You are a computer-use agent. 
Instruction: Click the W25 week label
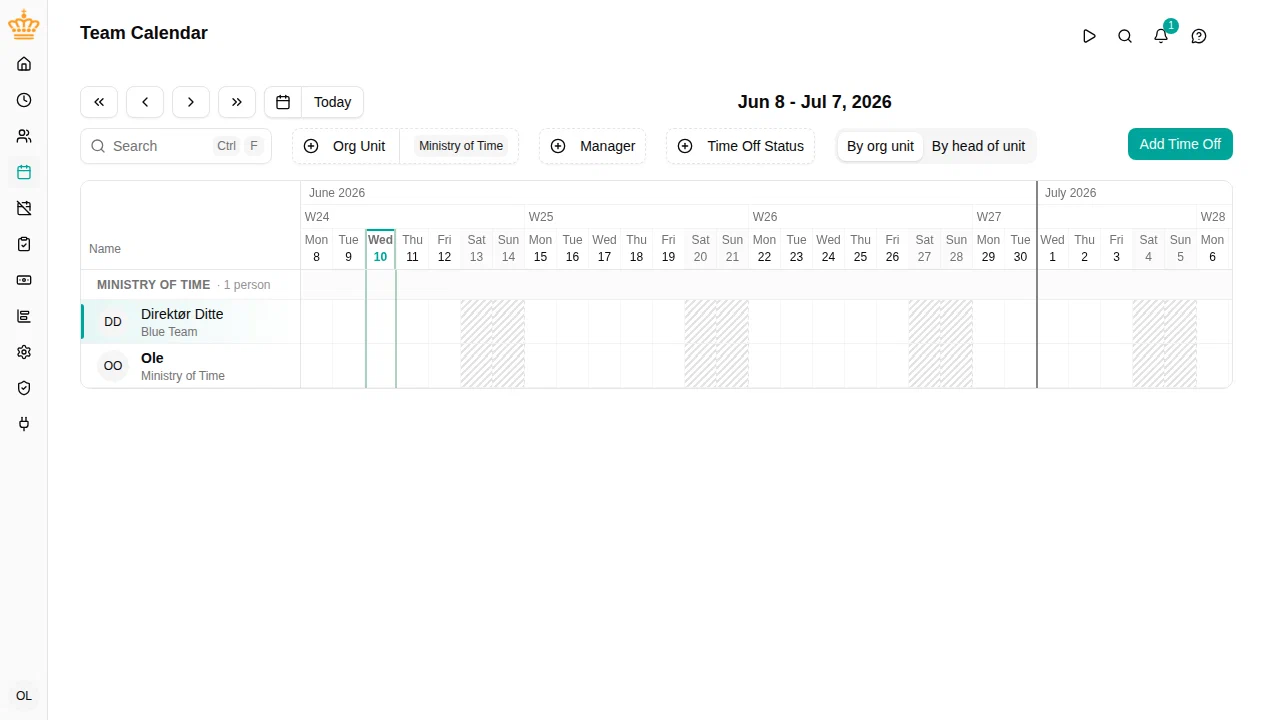point(541,217)
